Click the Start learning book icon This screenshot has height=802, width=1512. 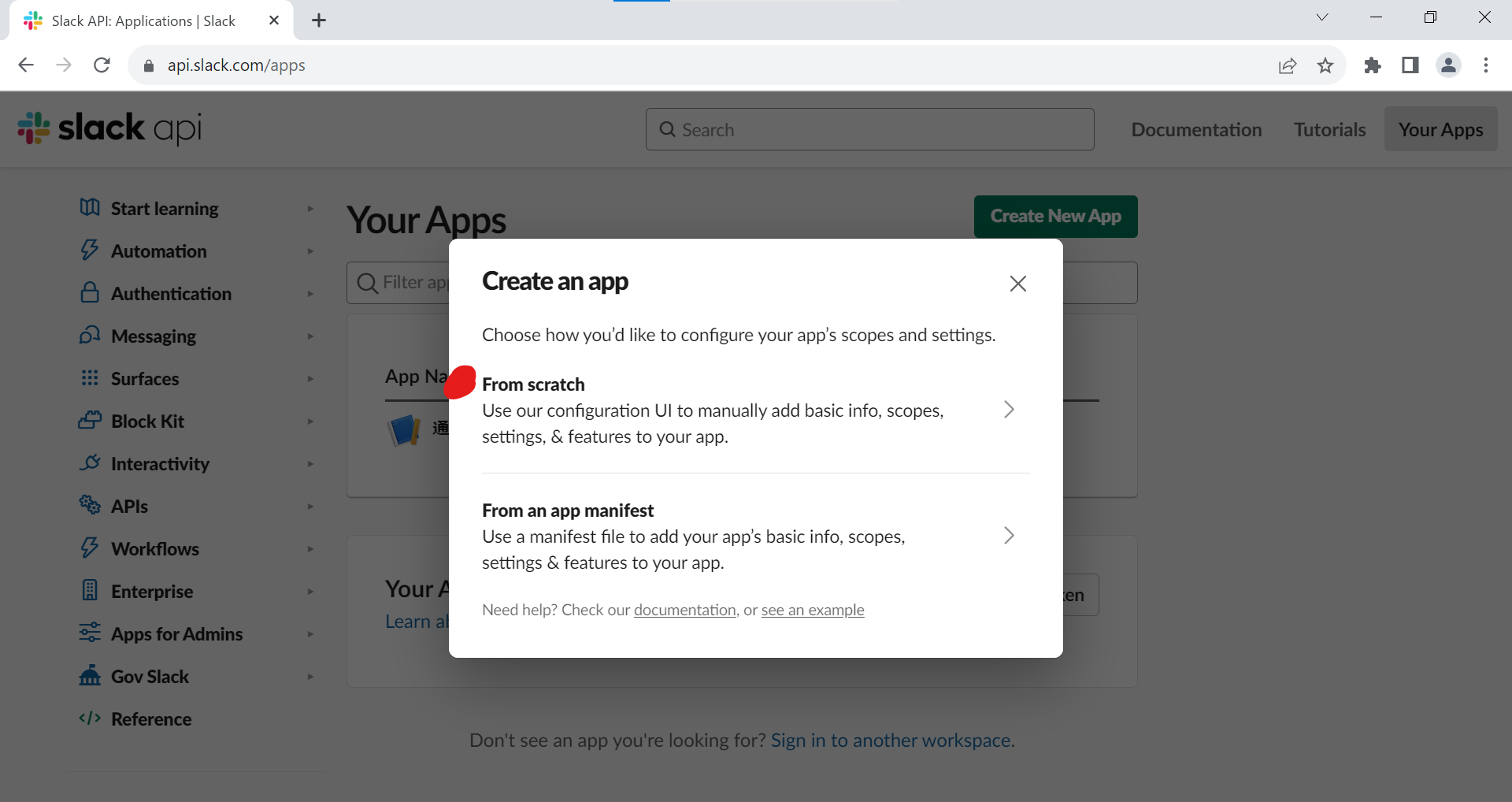[90, 208]
